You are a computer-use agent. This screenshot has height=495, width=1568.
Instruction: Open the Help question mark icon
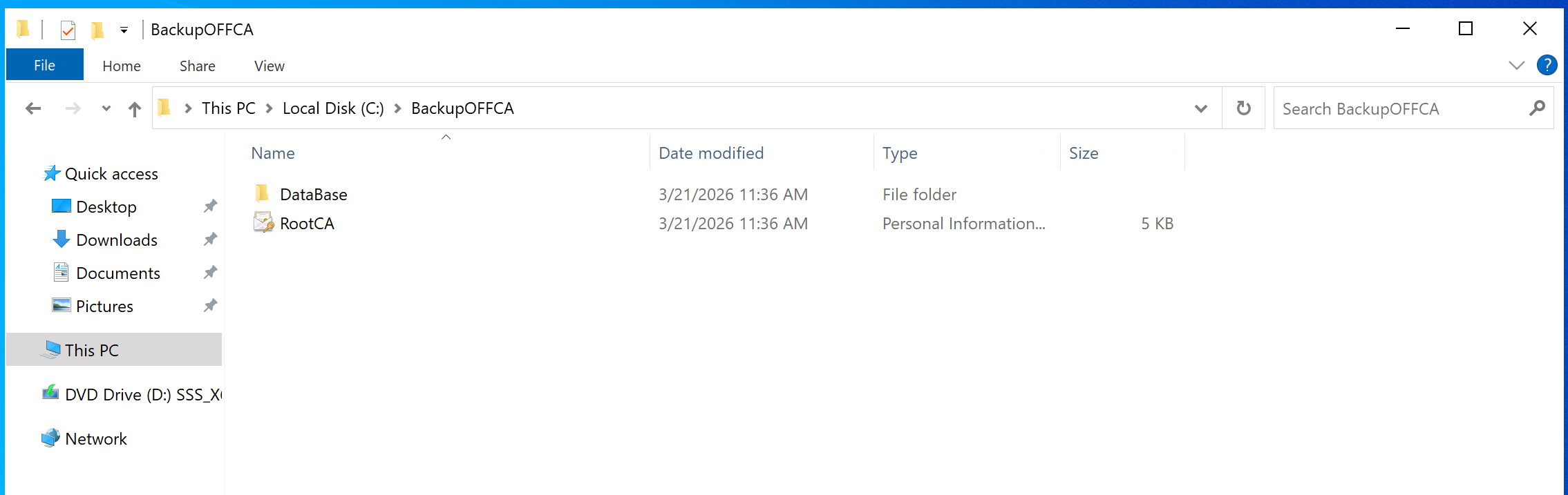coord(1547,66)
